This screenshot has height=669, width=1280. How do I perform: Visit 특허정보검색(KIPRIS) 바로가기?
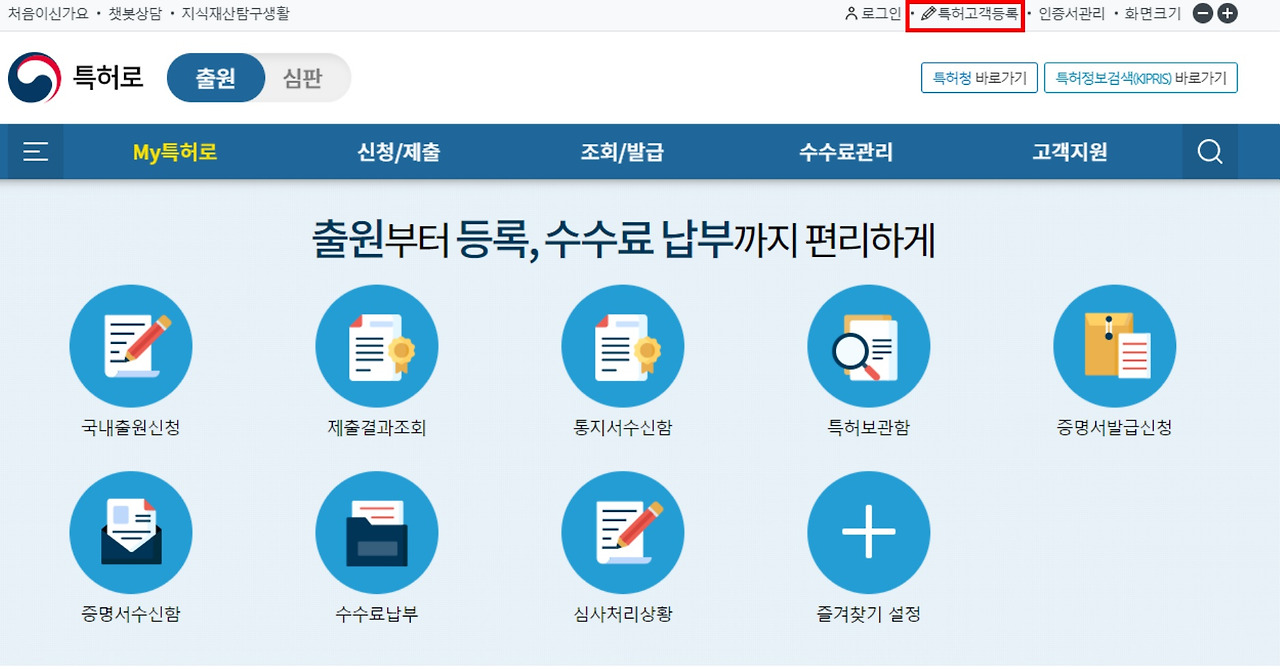coord(1140,78)
